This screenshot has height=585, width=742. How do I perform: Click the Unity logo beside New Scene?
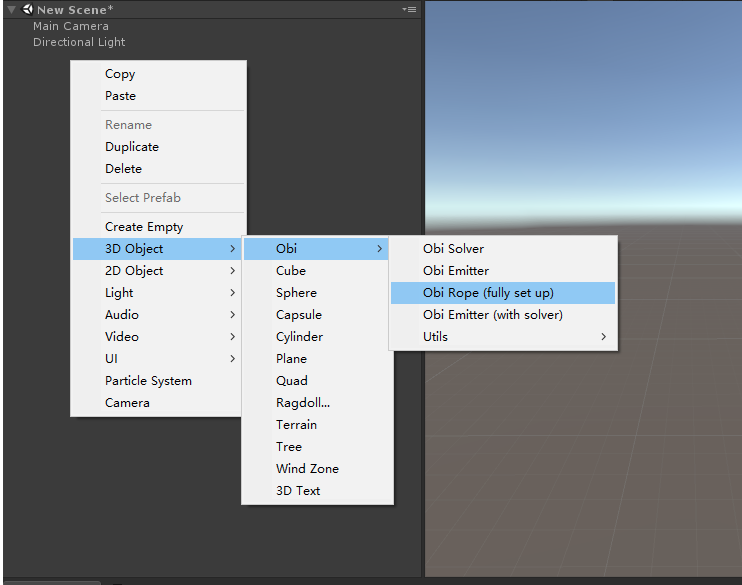tap(27, 9)
